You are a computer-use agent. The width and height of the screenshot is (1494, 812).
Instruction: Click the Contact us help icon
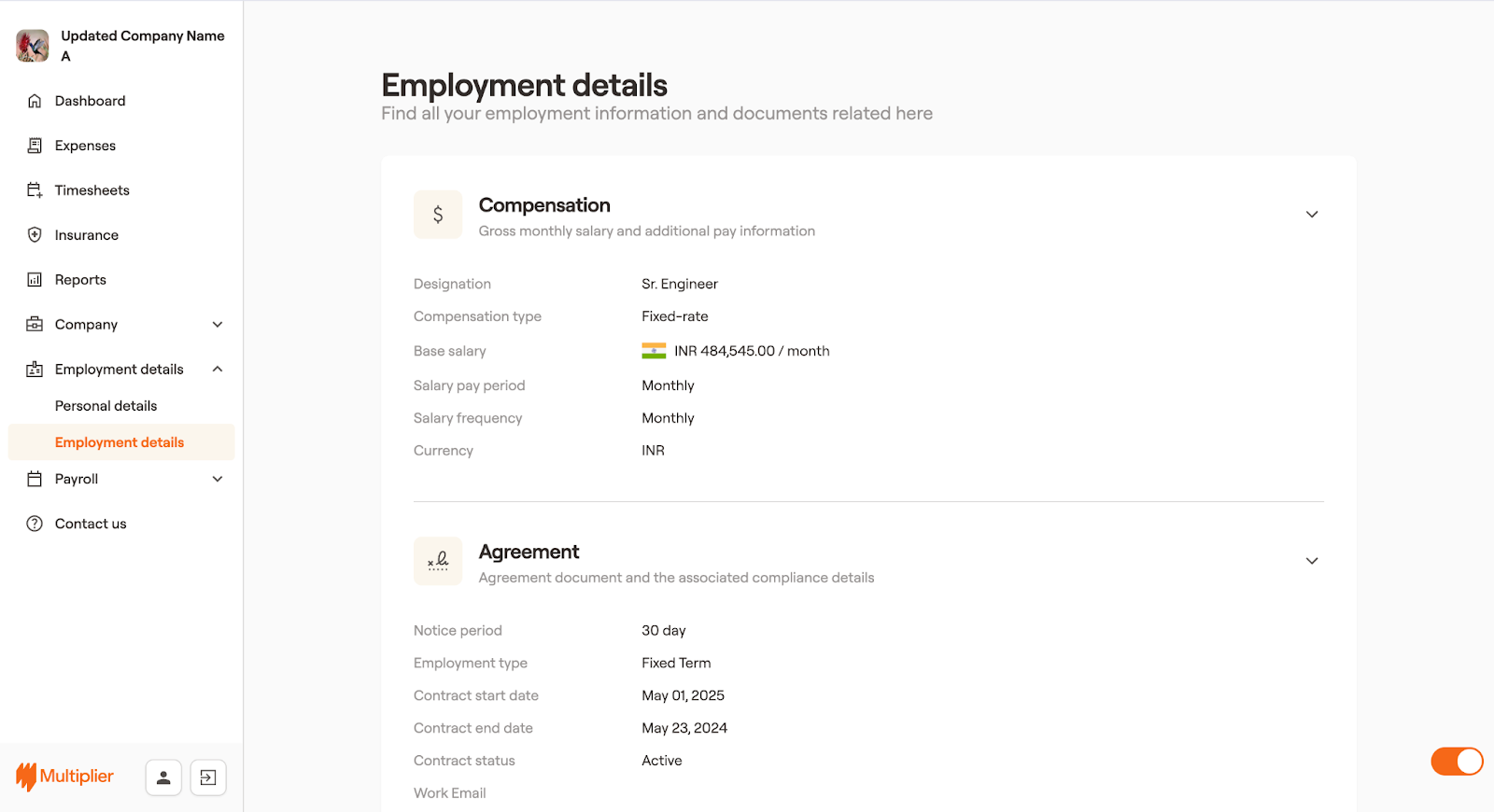[35, 524]
